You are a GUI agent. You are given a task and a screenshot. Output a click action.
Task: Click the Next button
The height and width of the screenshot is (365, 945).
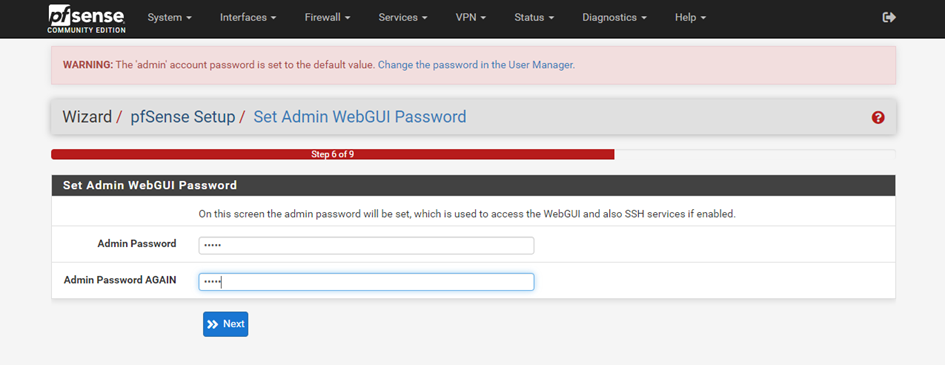225,324
